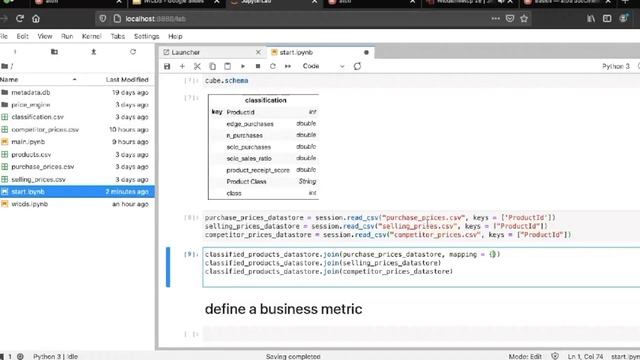Cut the selected cell with the scissors icon
Viewport: 640px width, 360px height.
[197, 66]
